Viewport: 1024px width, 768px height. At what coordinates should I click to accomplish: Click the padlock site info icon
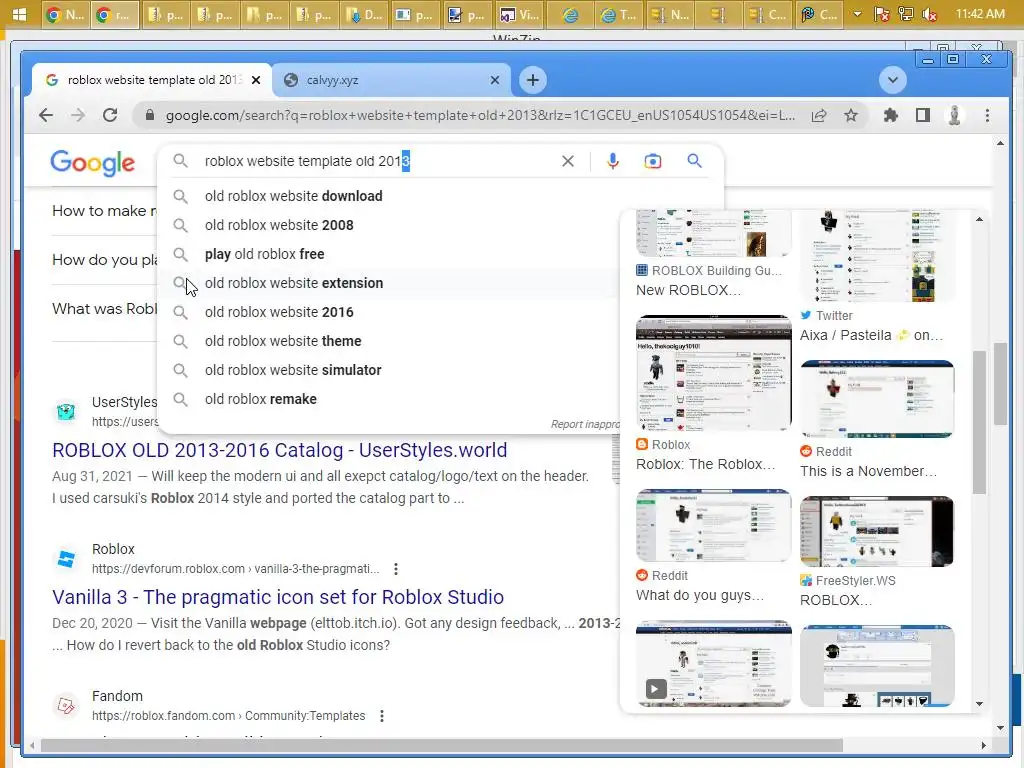click(x=150, y=116)
